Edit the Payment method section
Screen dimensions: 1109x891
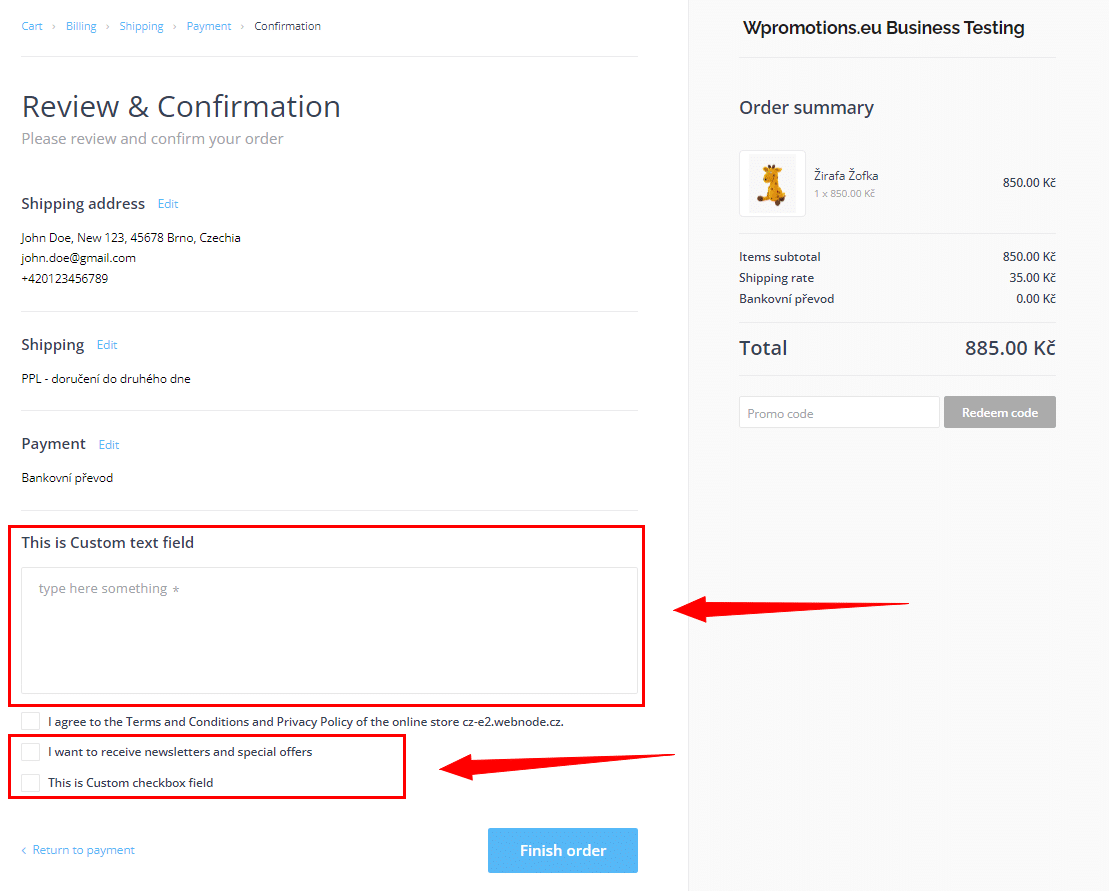point(109,445)
